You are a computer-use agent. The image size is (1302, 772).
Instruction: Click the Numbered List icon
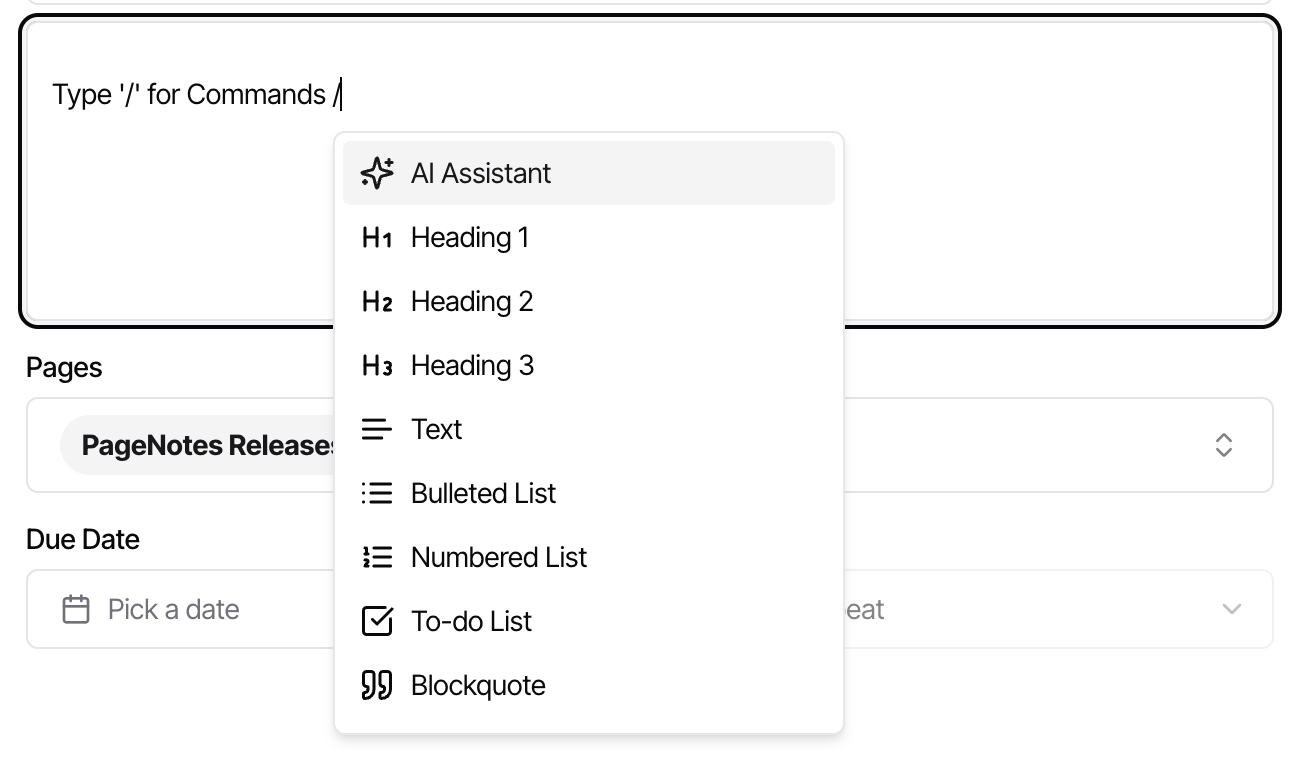pos(377,558)
